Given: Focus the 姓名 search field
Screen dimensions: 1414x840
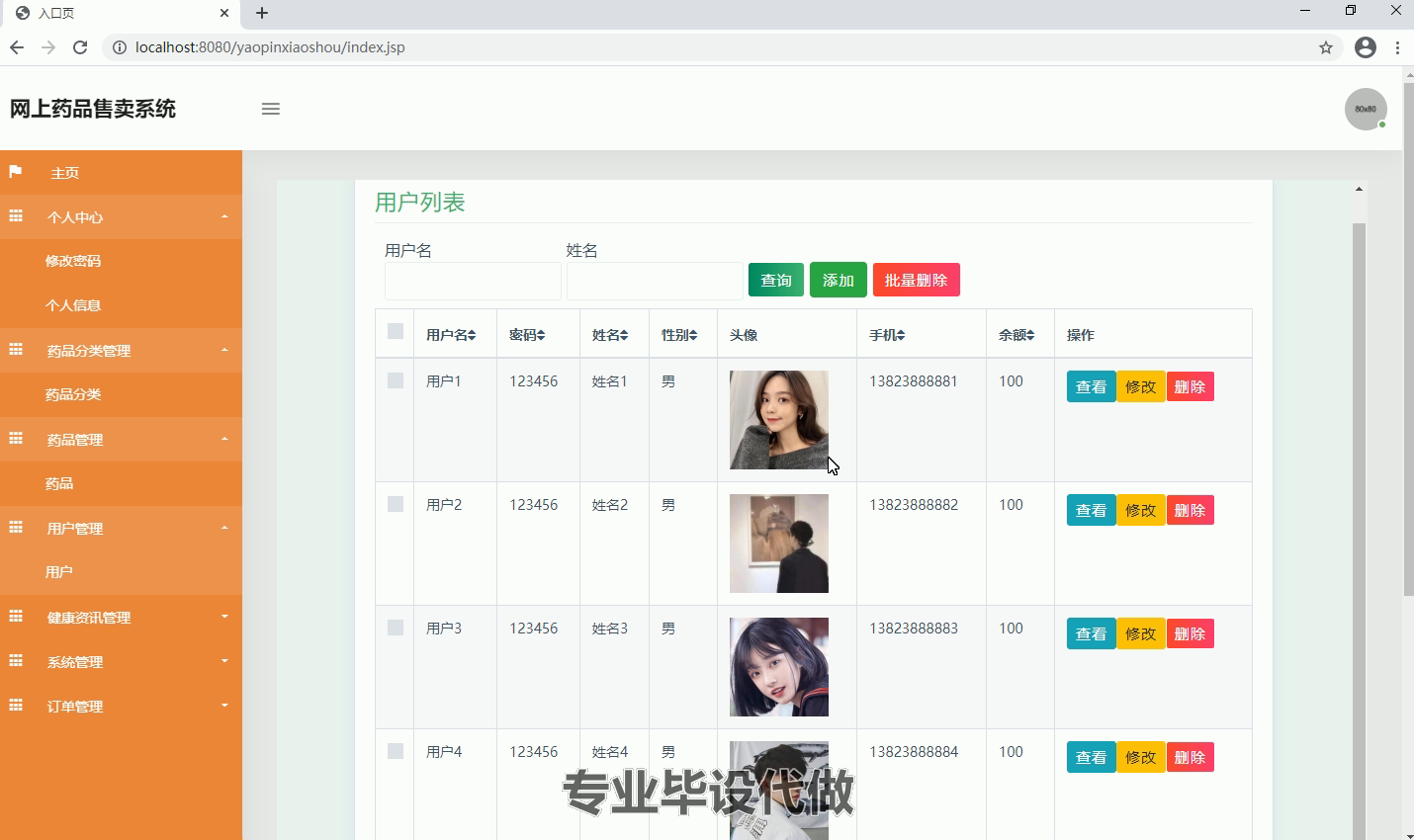Looking at the screenshot, I should tap(655, 281).
